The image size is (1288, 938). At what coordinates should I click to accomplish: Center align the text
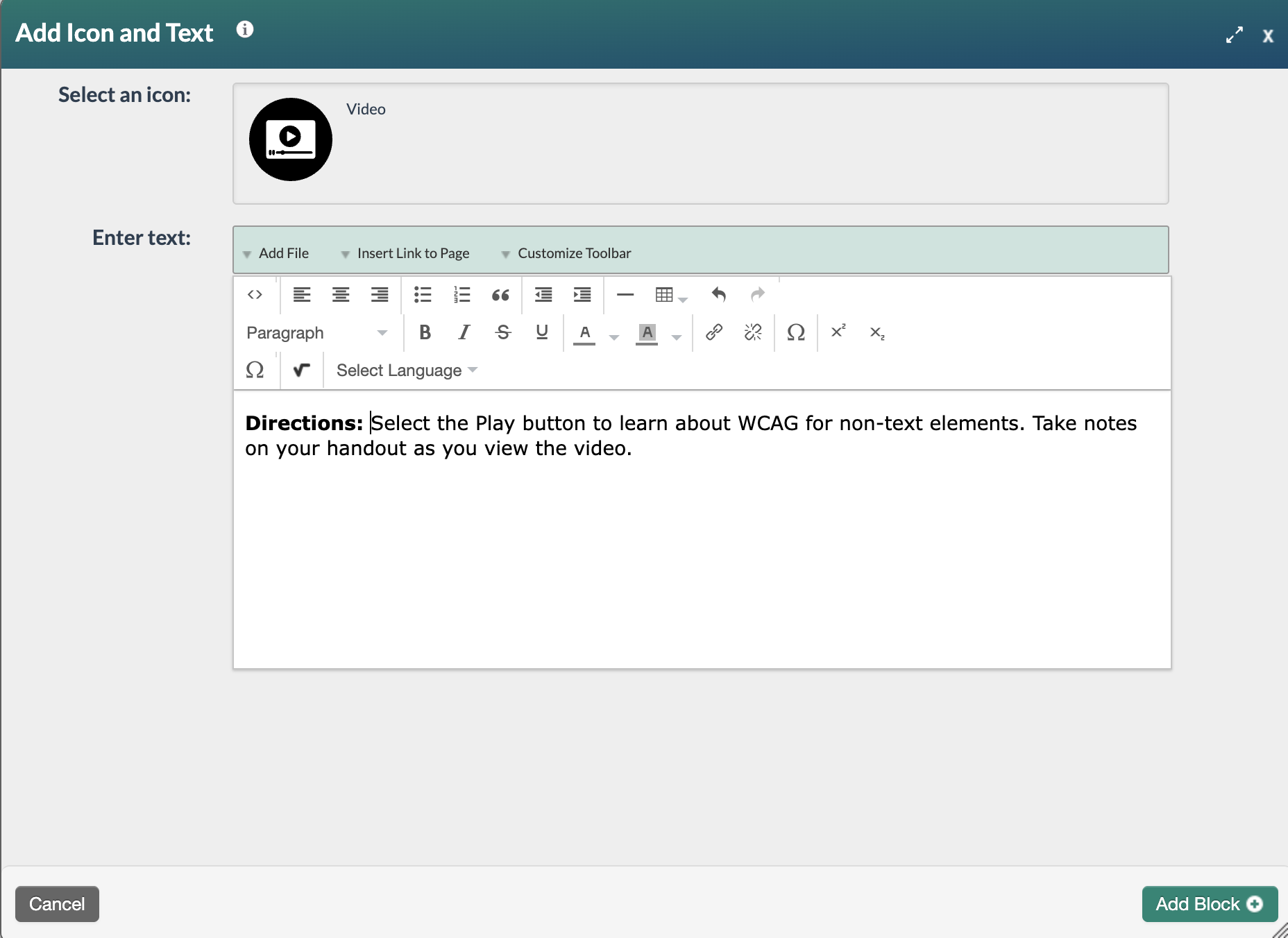341,295
